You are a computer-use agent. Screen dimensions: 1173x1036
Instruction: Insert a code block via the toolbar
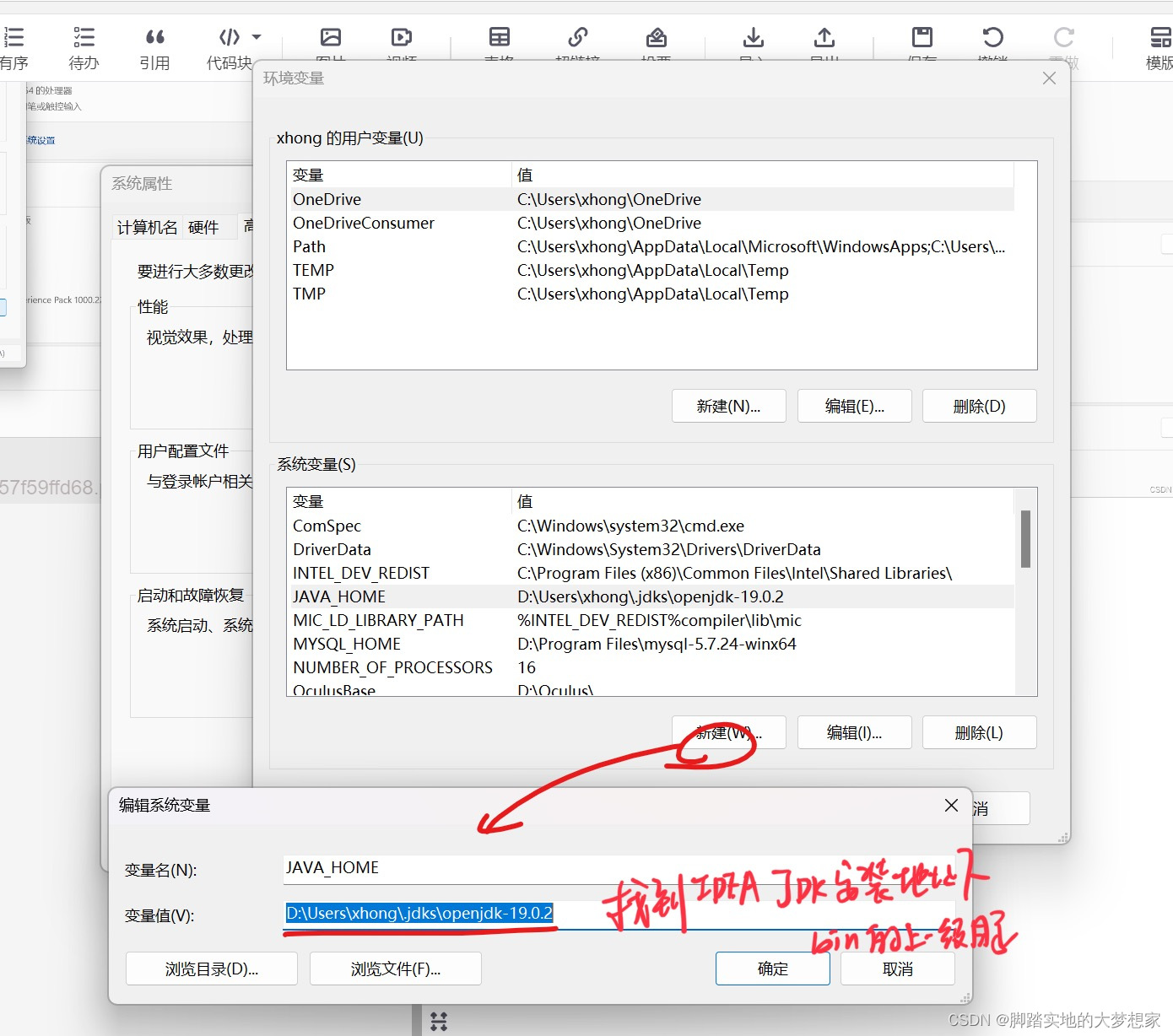[x=229, y=37]
